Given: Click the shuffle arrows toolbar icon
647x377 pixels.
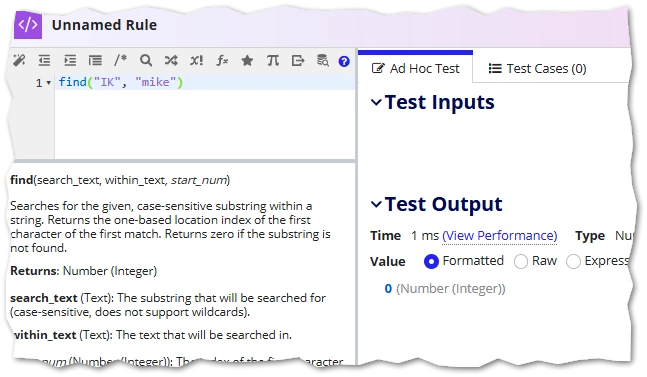Looking at the screenshot, I should coord(171,61).
